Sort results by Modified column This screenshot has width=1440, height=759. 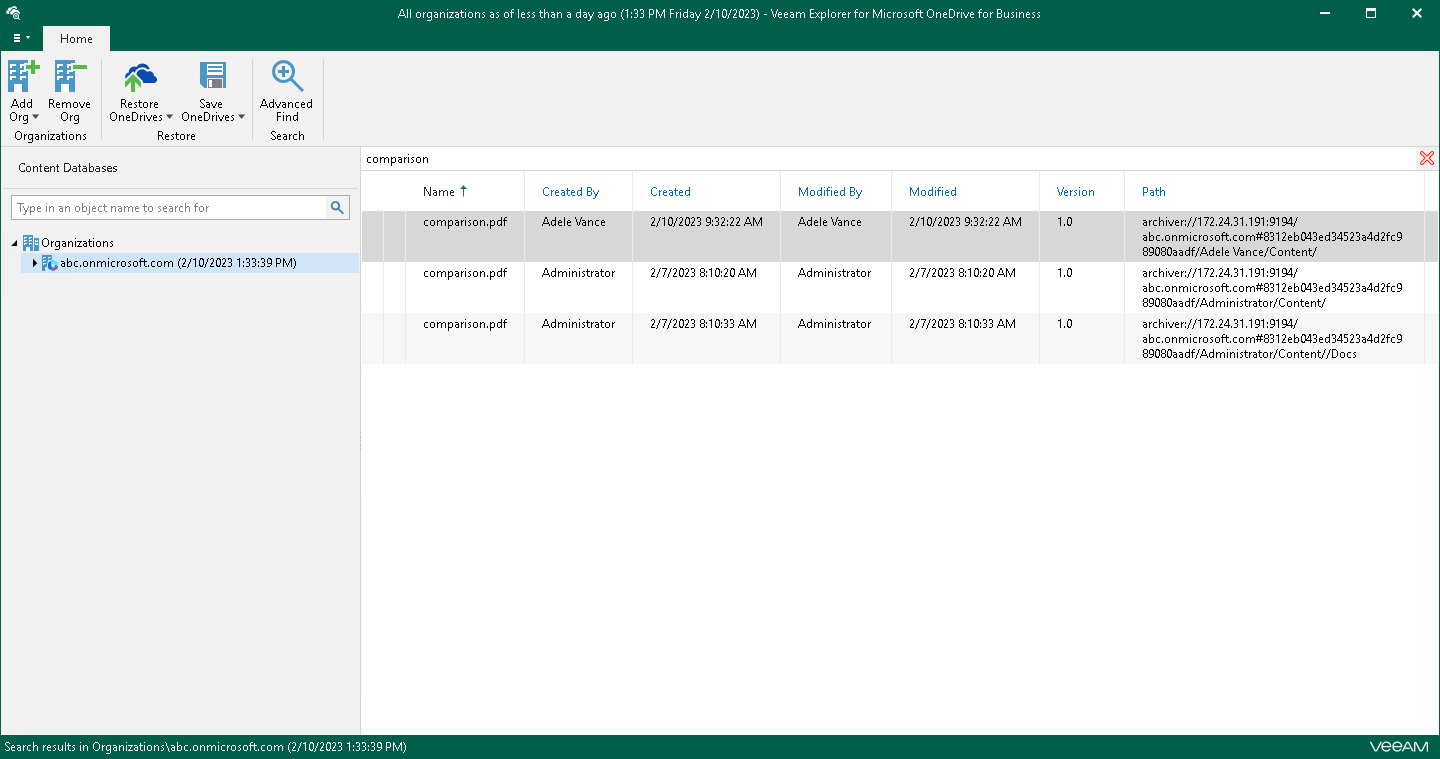click(933, 192)
